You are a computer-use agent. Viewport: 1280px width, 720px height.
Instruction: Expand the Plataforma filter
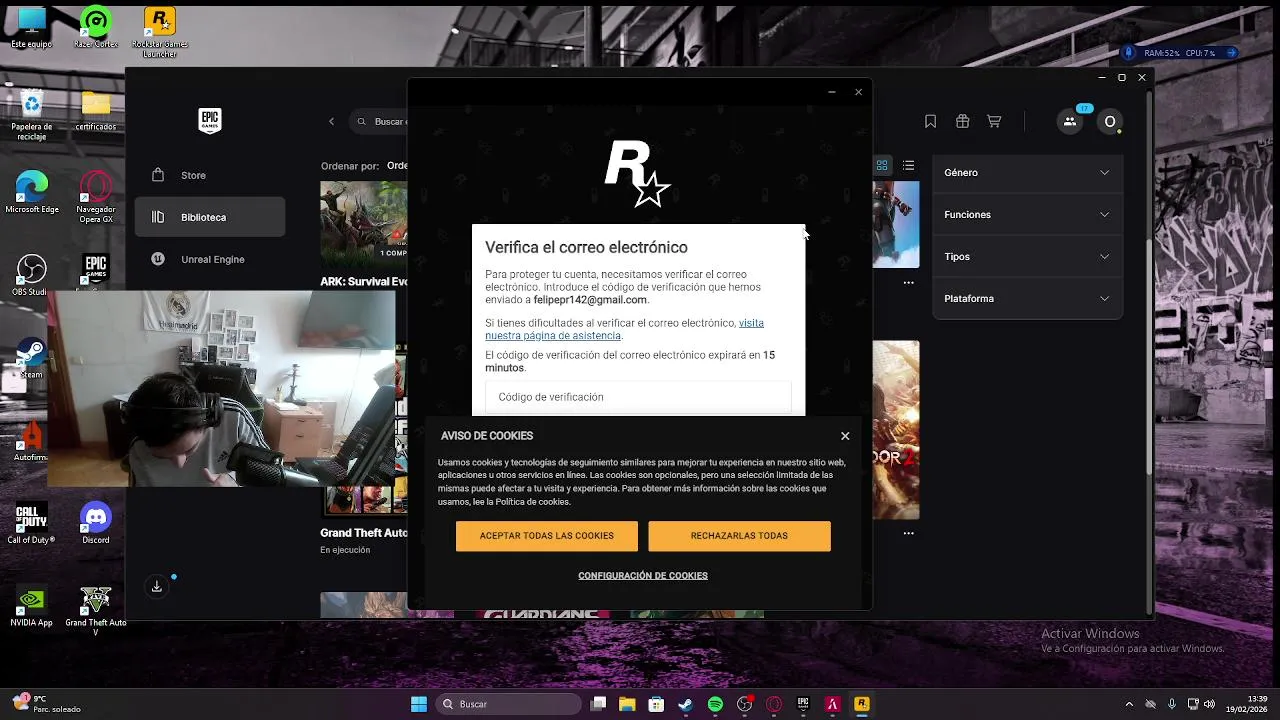point(1027,299)
